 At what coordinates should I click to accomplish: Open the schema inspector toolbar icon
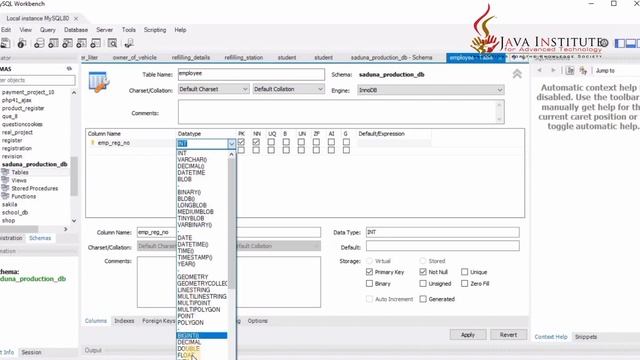coord(22,43)
